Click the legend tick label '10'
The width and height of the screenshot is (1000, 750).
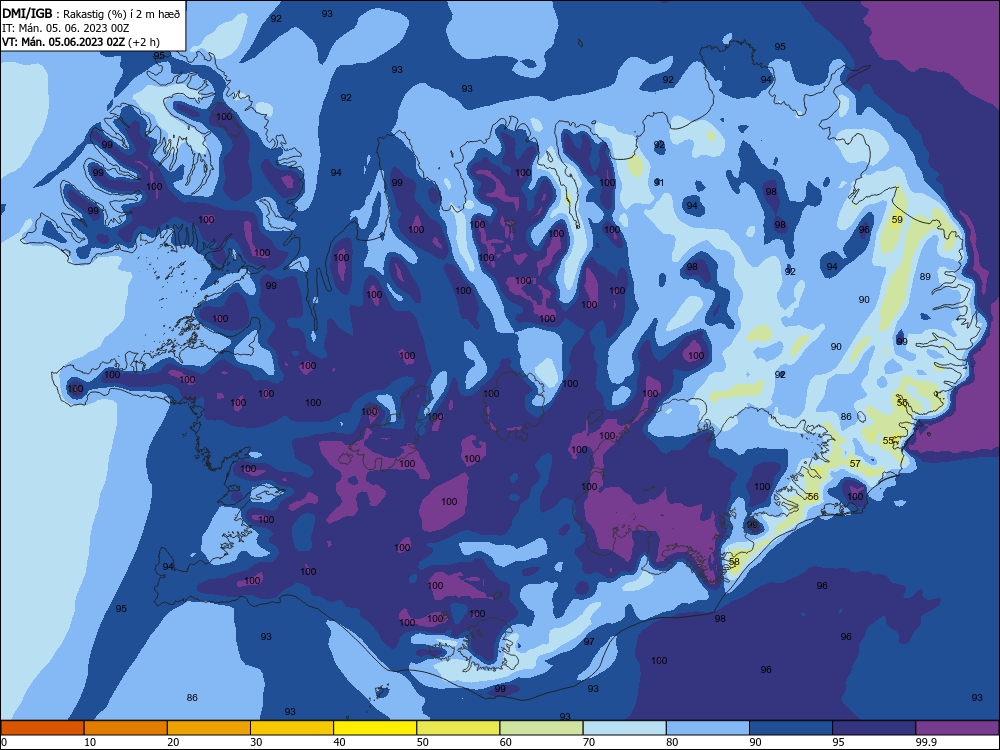tap(90, 742)
